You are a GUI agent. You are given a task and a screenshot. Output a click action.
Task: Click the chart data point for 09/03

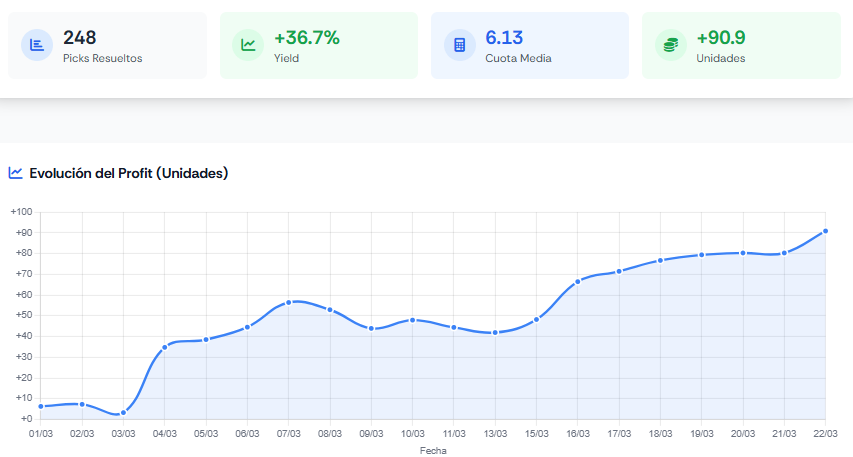point(372,328)
